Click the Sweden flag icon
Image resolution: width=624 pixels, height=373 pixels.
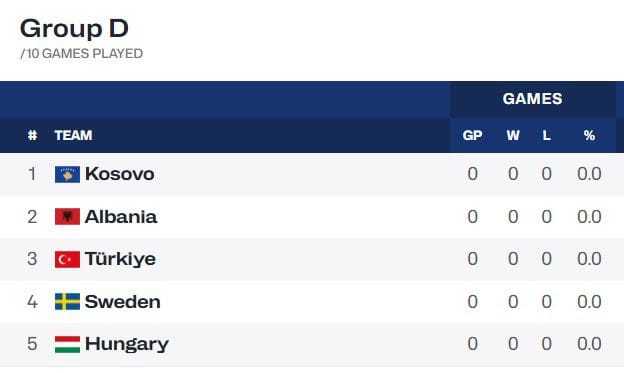pyautogui.click(x=67, y=301)
